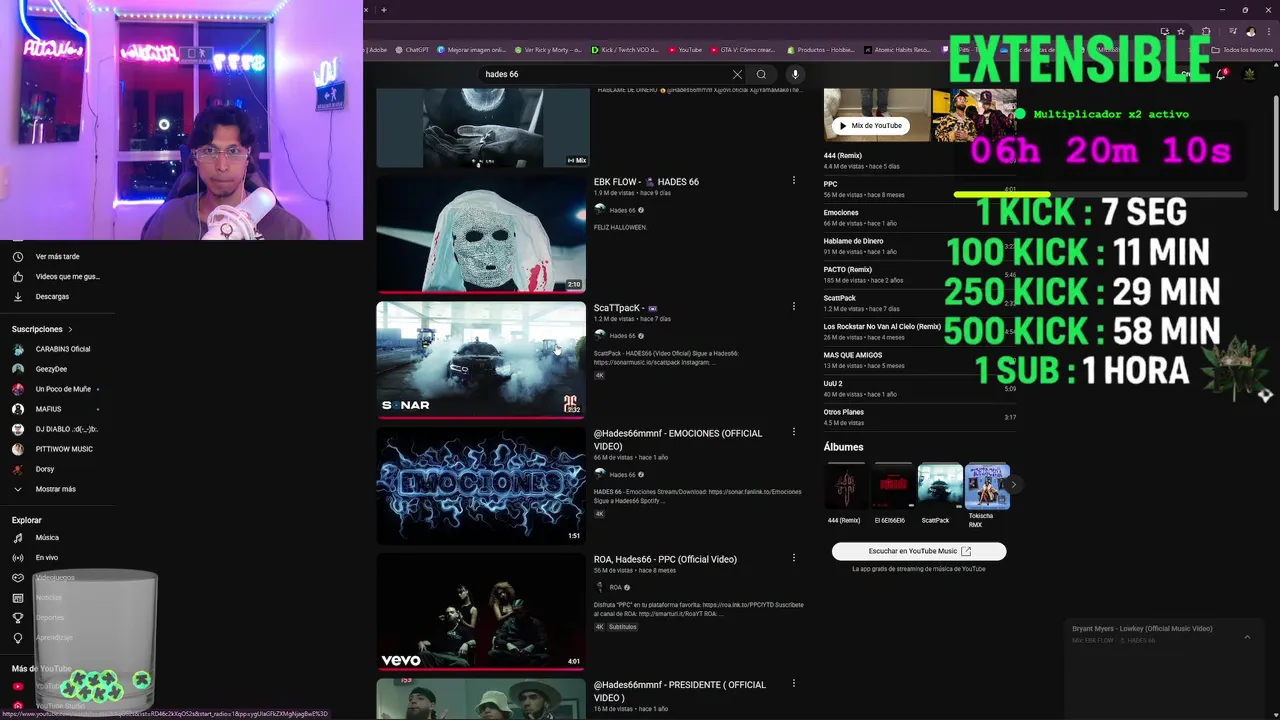Click the Ver más tarde clock icon

click(x=18, y=257)
